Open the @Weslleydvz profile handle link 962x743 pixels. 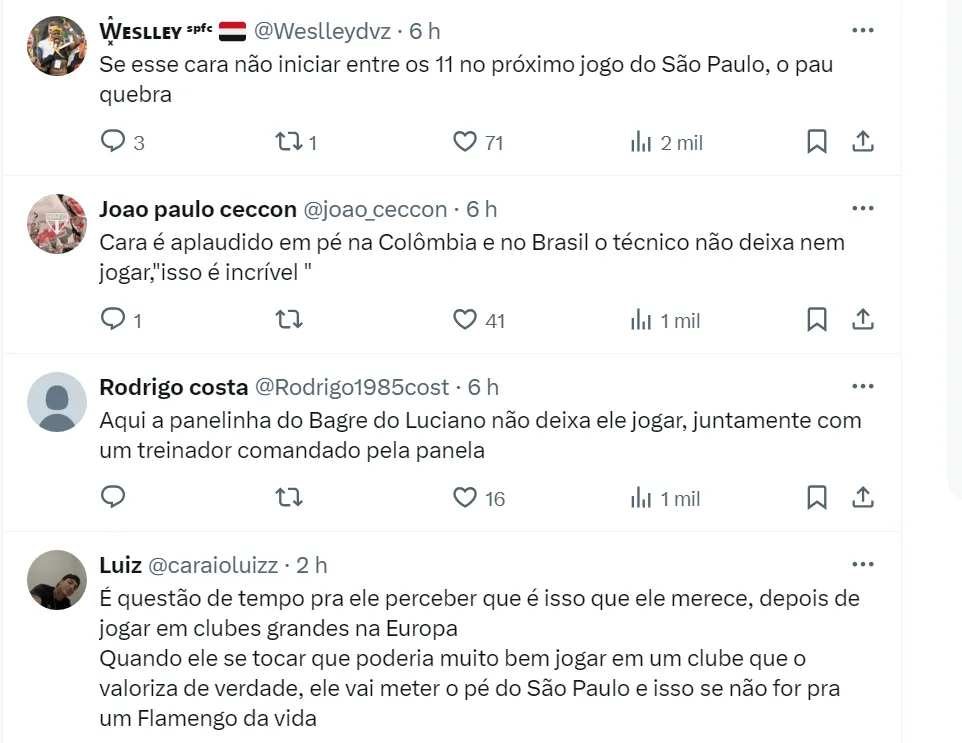pyautogui.click(x=319, y=31)
